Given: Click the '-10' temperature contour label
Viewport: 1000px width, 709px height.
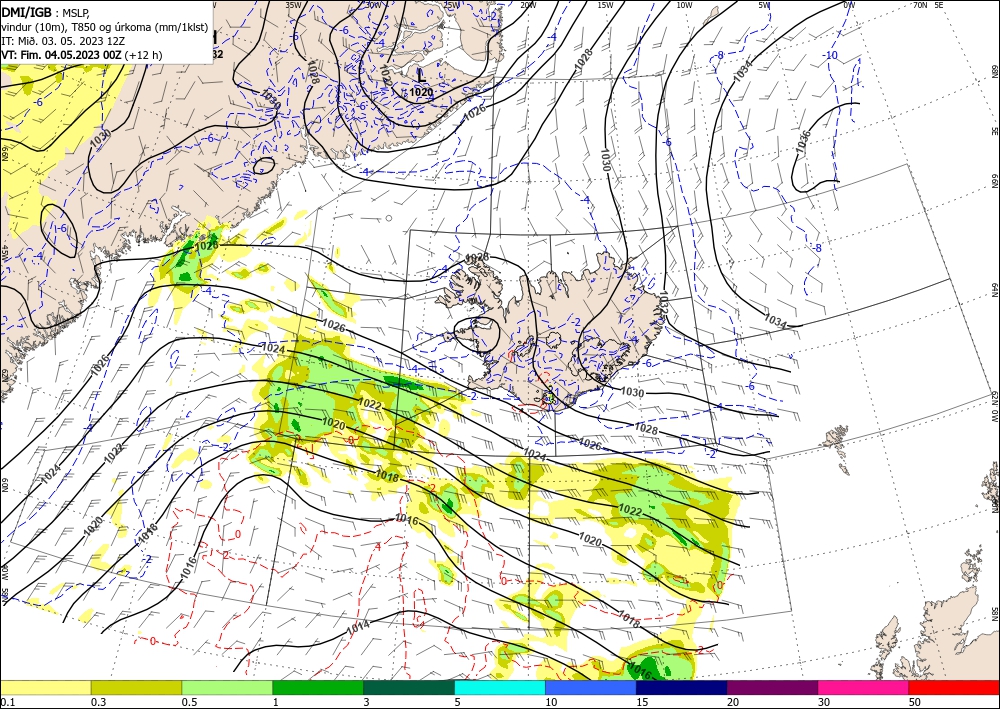Looking at the screenshot, I should [831, 55].
